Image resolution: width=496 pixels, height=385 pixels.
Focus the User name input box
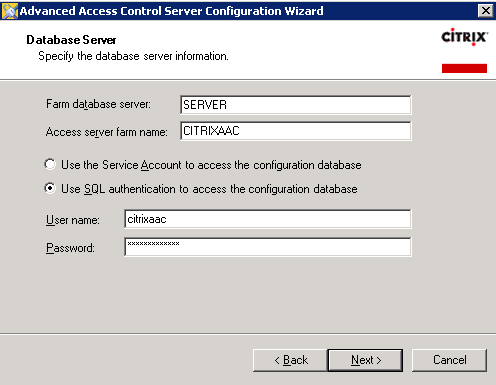[x=268, y=219]
